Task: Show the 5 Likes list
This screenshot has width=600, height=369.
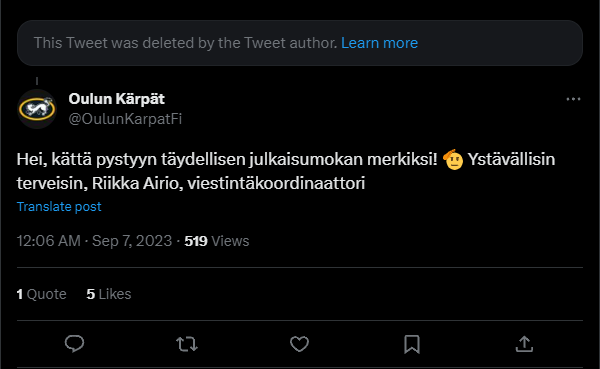Action: click(109, 294)
